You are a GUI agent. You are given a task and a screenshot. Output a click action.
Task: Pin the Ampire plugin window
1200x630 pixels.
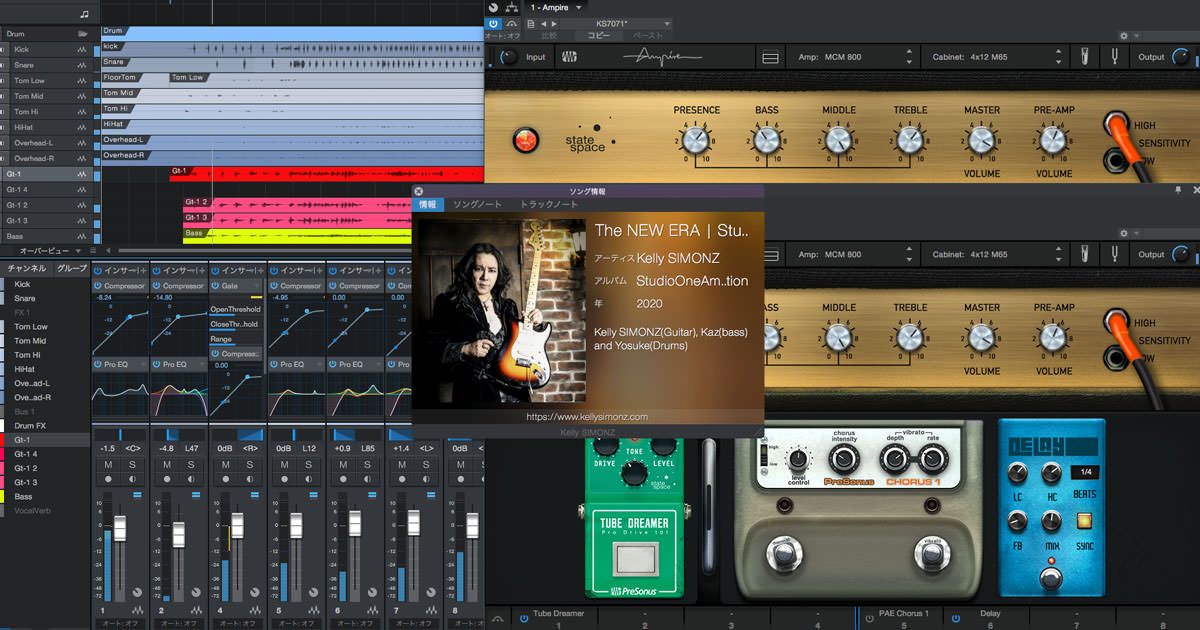tap(1177, 189)
